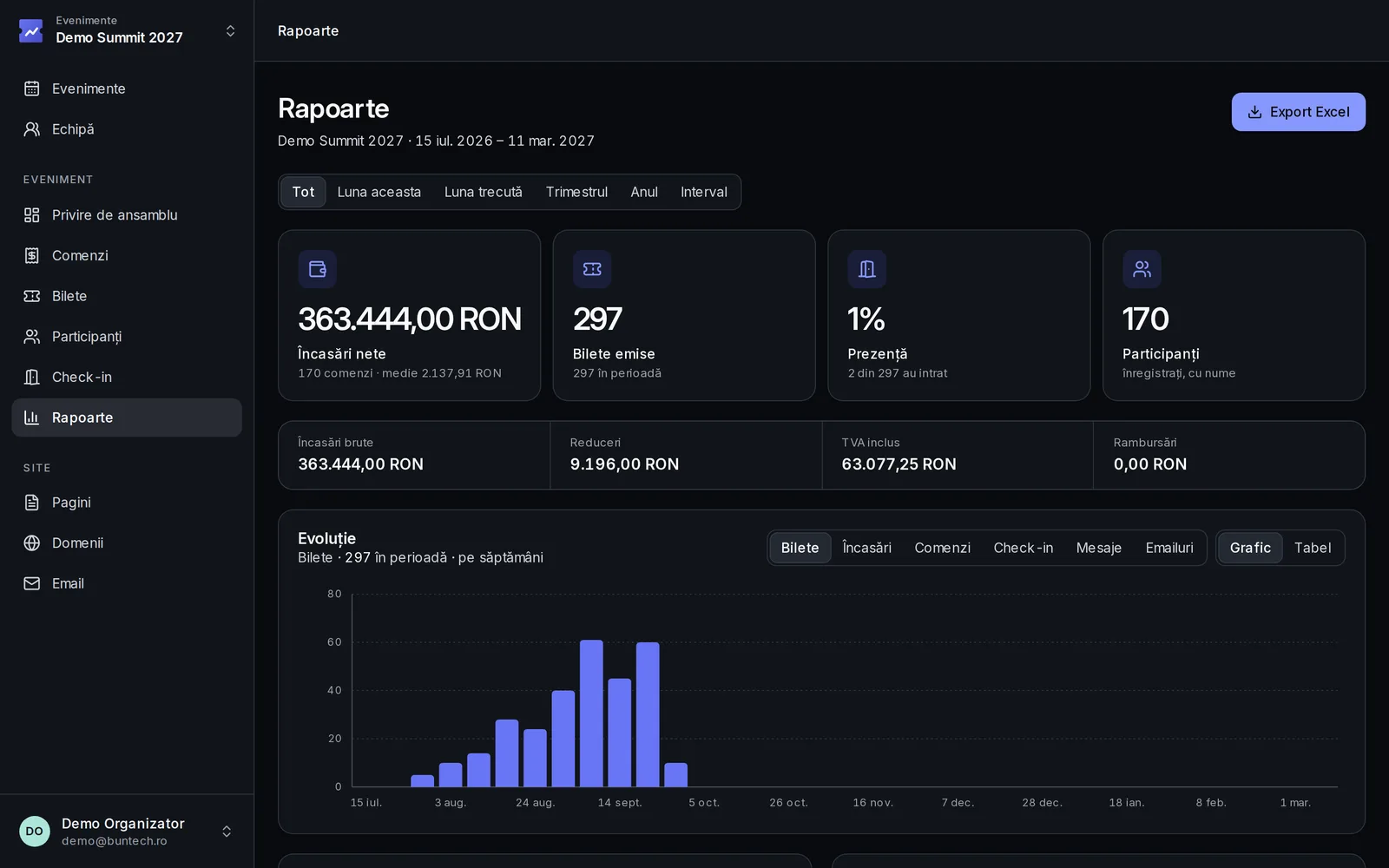Click the globe icon beside Domenii

tap(32, 543)
